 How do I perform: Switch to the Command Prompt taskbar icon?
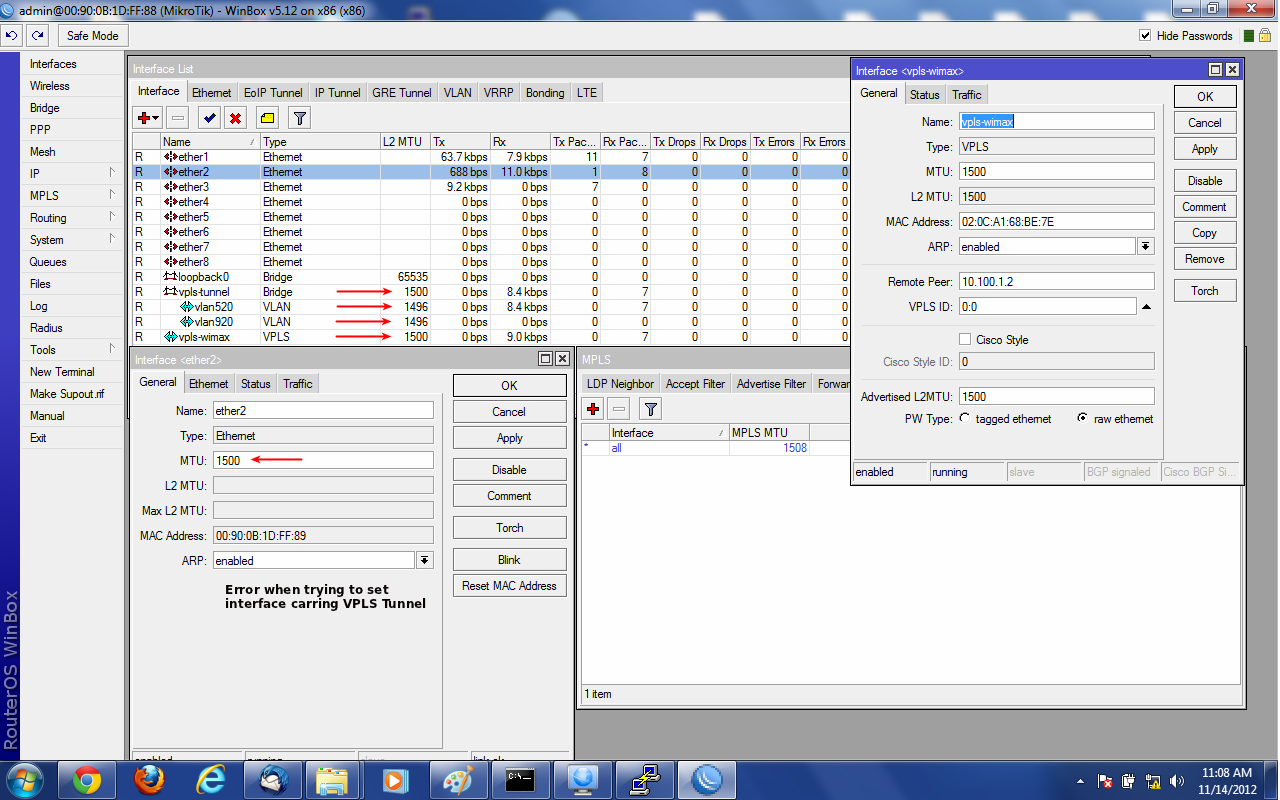(x=521, y=778)
